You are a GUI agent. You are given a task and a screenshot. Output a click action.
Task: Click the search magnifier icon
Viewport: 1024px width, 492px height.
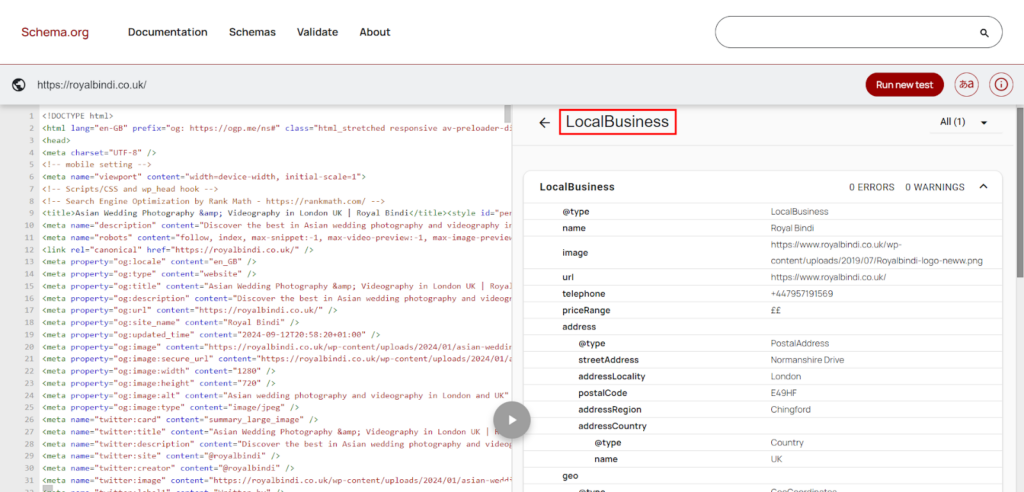point(984,33)
